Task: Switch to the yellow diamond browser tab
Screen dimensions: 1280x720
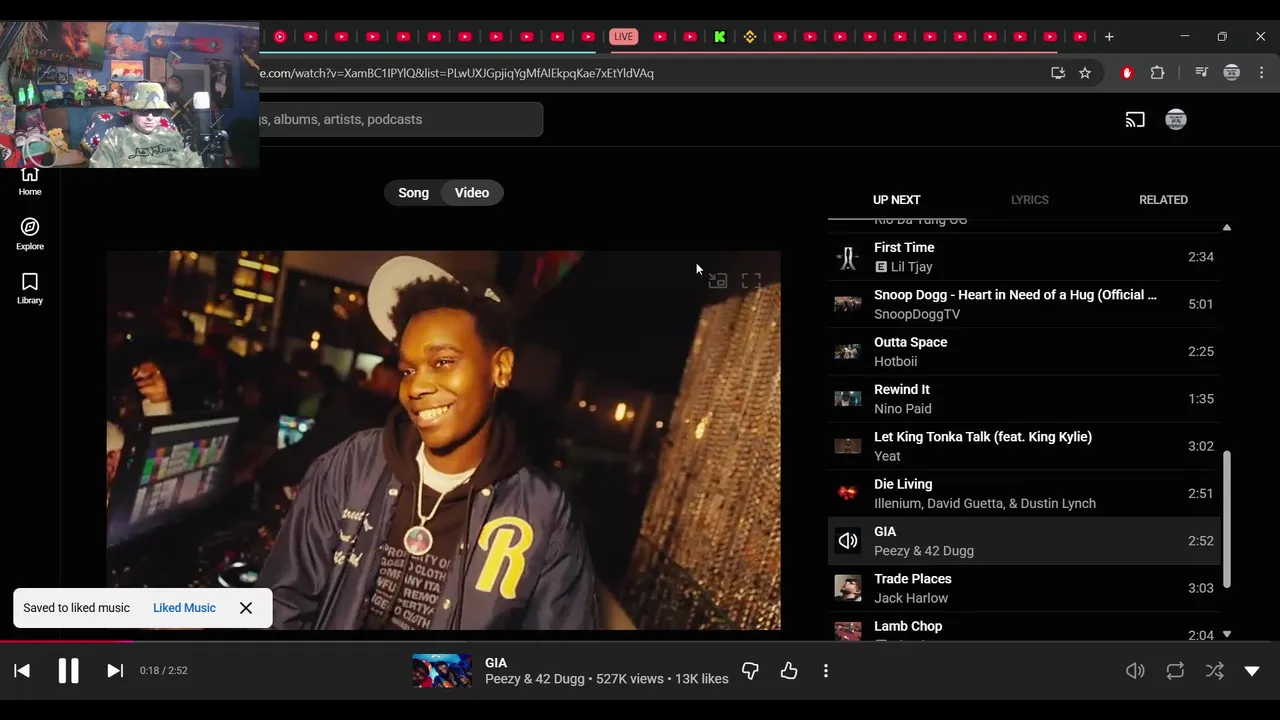Action: (750, 37)
